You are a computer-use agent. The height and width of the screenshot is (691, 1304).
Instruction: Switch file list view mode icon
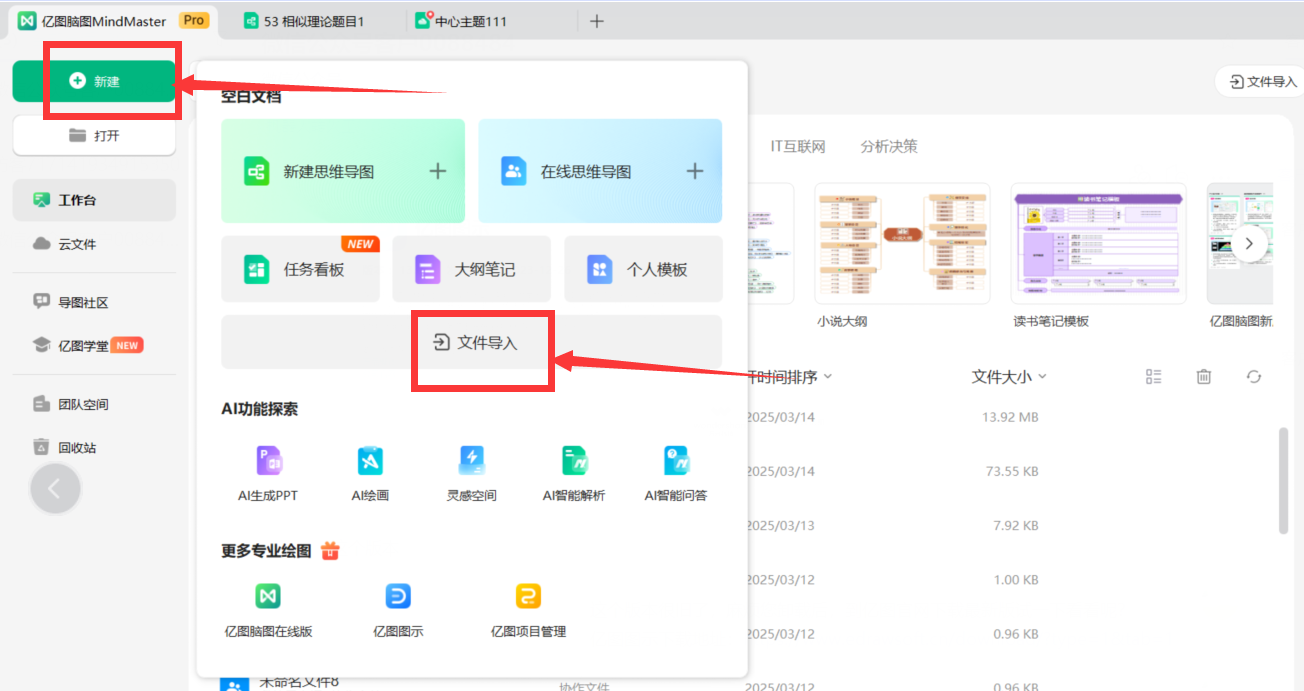[1154, 376]
